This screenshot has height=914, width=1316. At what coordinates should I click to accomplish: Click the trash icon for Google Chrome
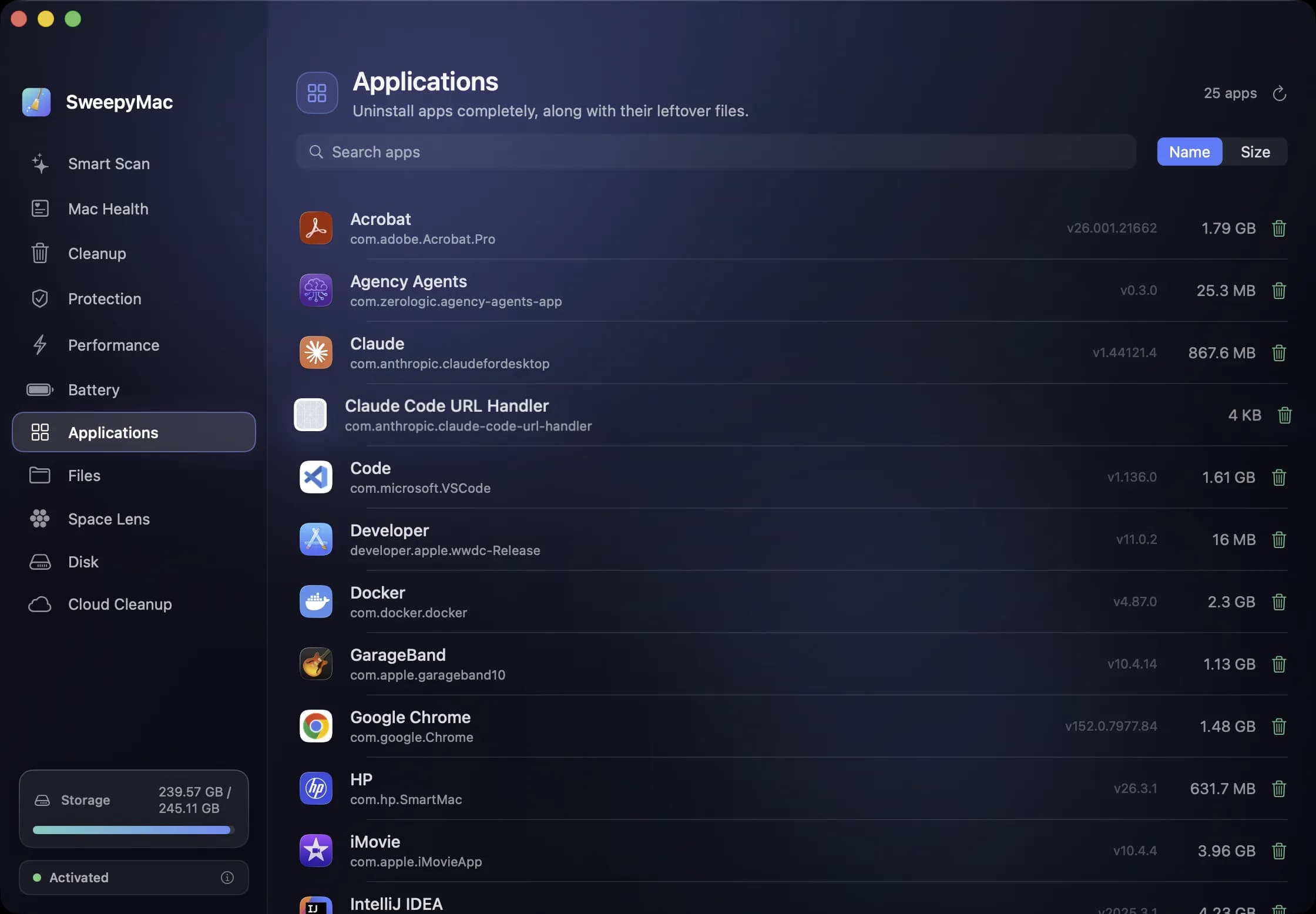tap(1279, 727)
